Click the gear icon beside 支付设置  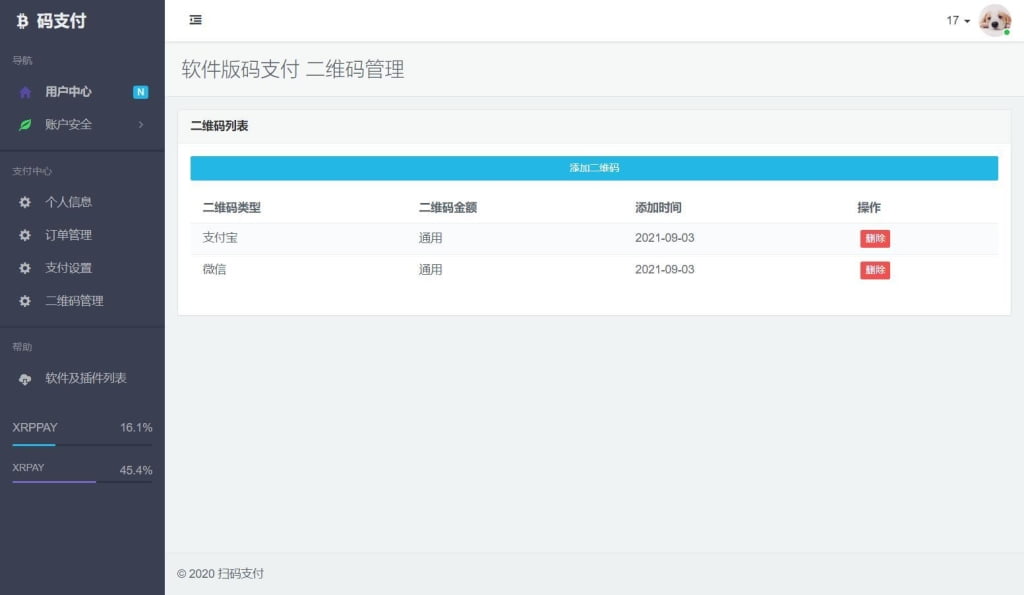pyautogui.click(x=25, y=268)
